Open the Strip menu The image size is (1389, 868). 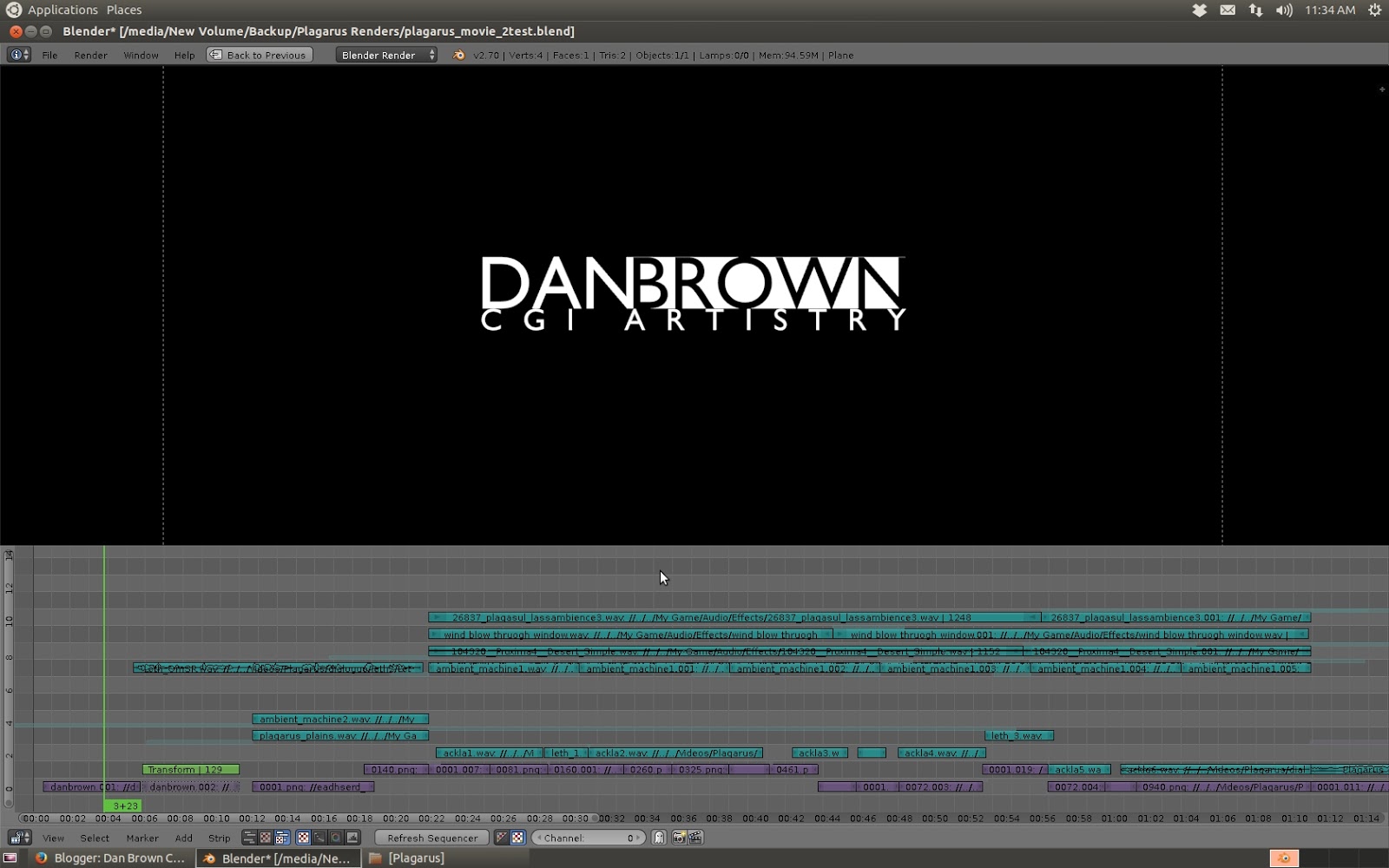point(219,838)
